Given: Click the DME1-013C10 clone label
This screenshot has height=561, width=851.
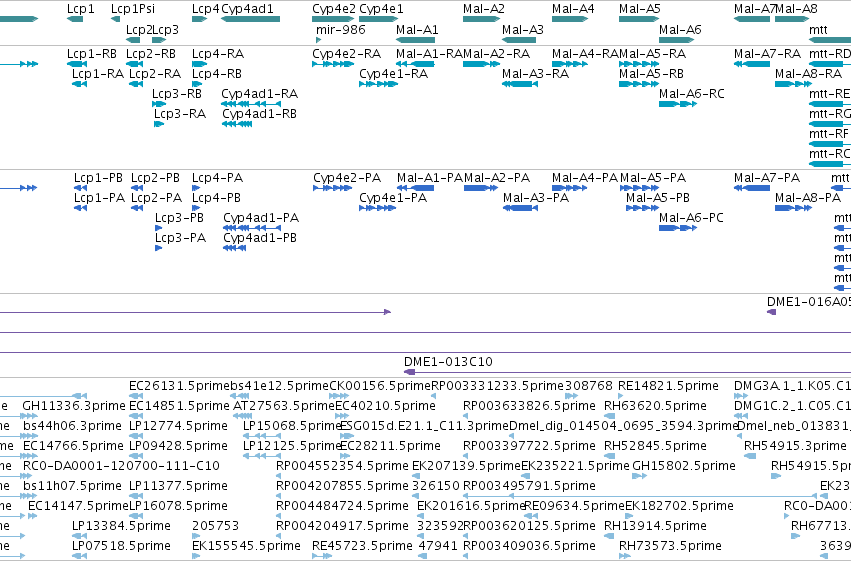Looking at the screenshot, I should tap(448, 362).
